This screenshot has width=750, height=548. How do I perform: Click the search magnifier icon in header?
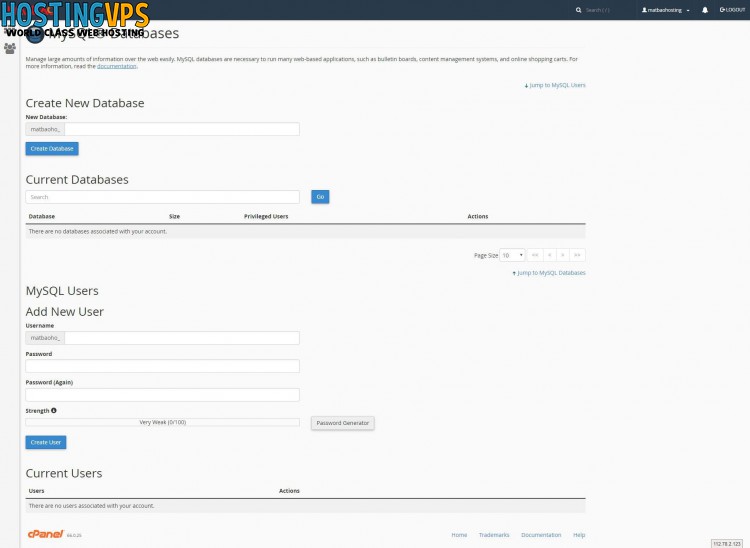578,10
